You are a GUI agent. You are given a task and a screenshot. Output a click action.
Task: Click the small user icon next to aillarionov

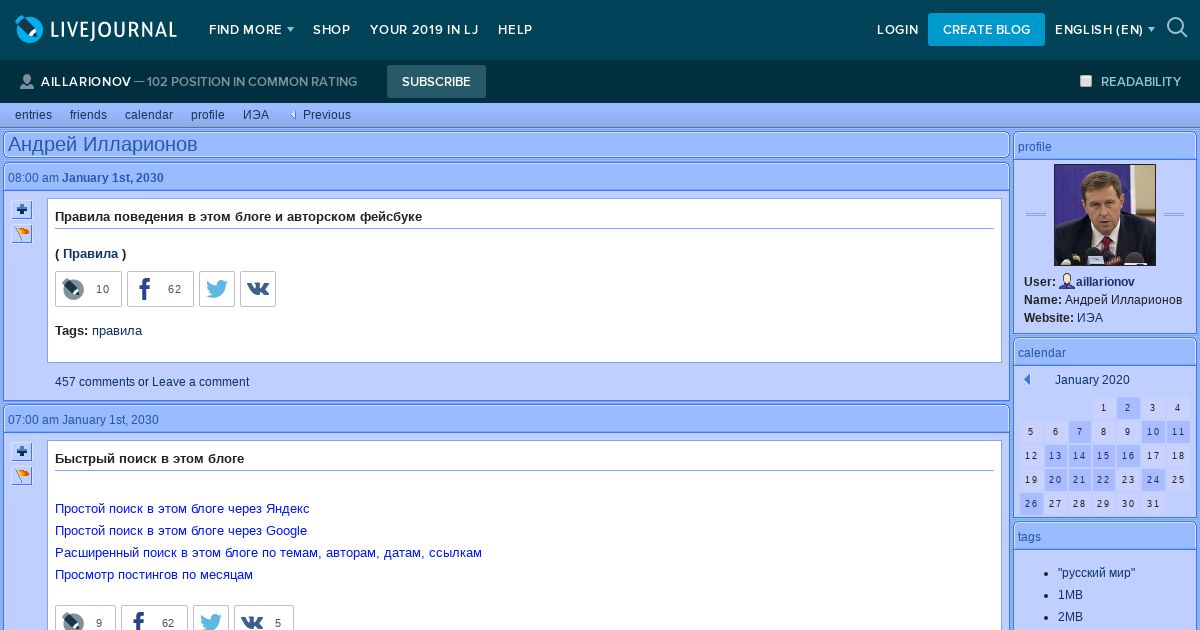point(1067,282)
